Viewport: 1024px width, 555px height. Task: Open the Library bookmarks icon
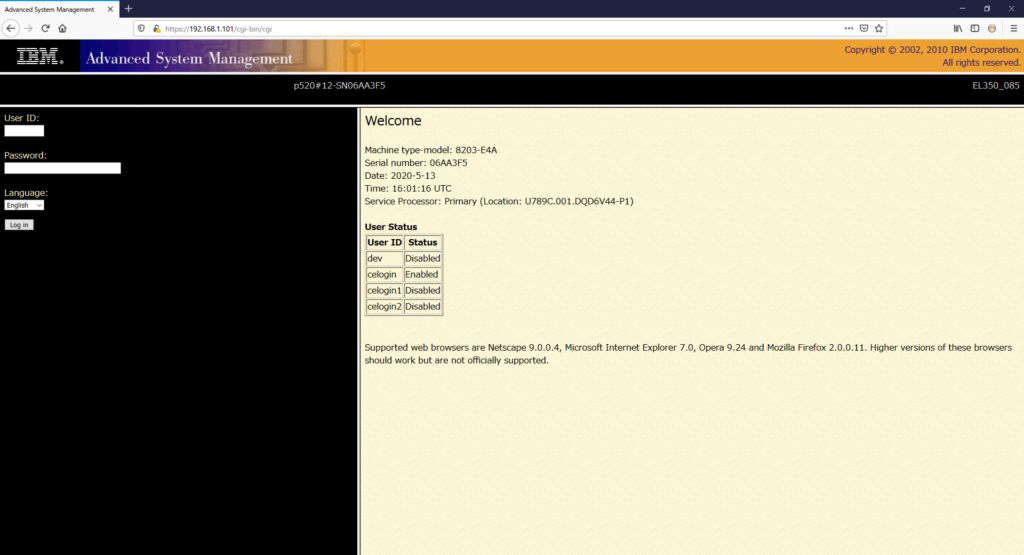point(957,28)
